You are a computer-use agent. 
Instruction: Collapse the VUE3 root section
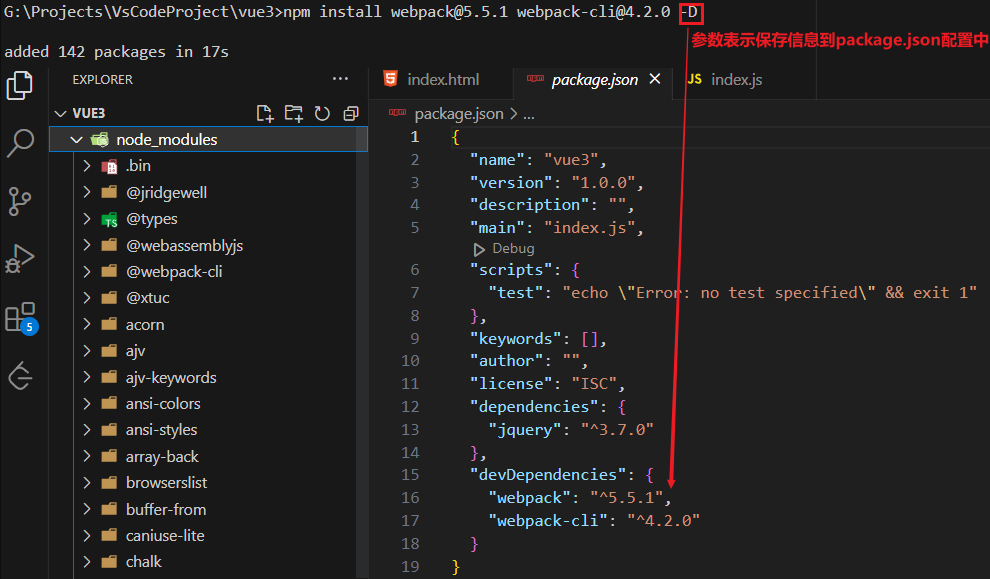(x=61, y=114)
